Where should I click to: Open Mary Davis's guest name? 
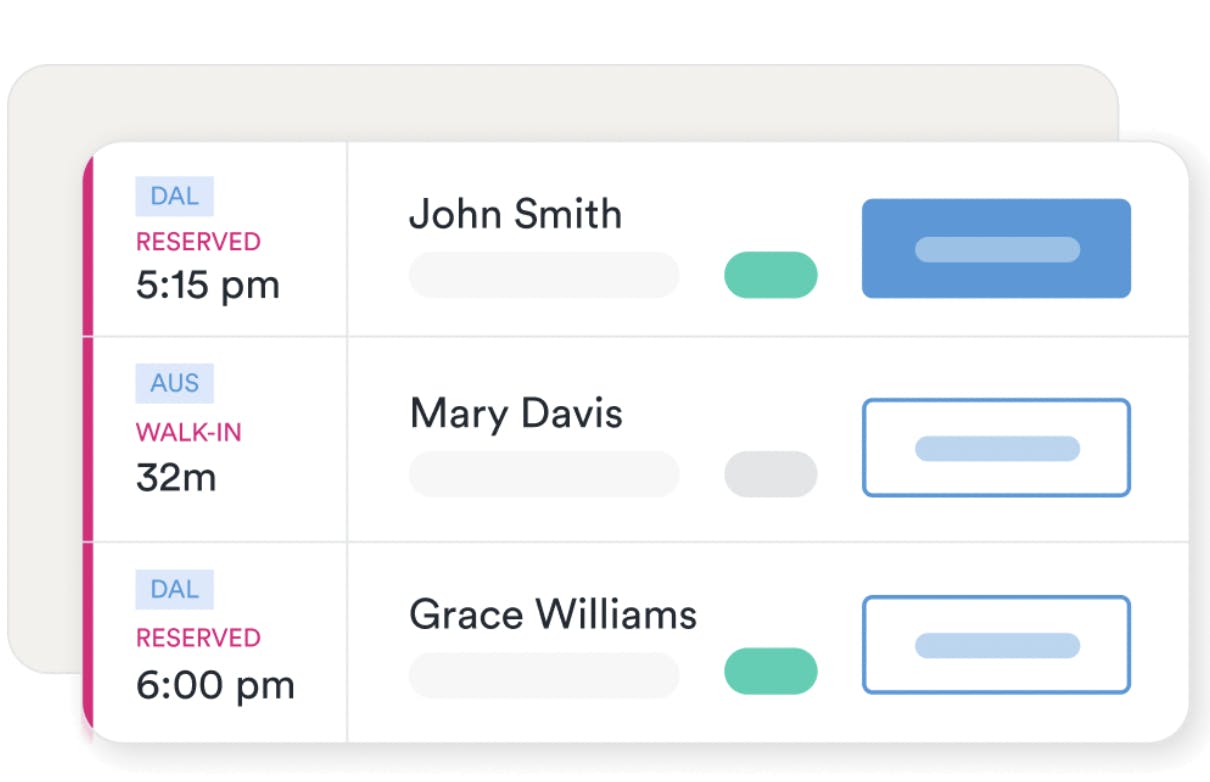tap(516, 413)
